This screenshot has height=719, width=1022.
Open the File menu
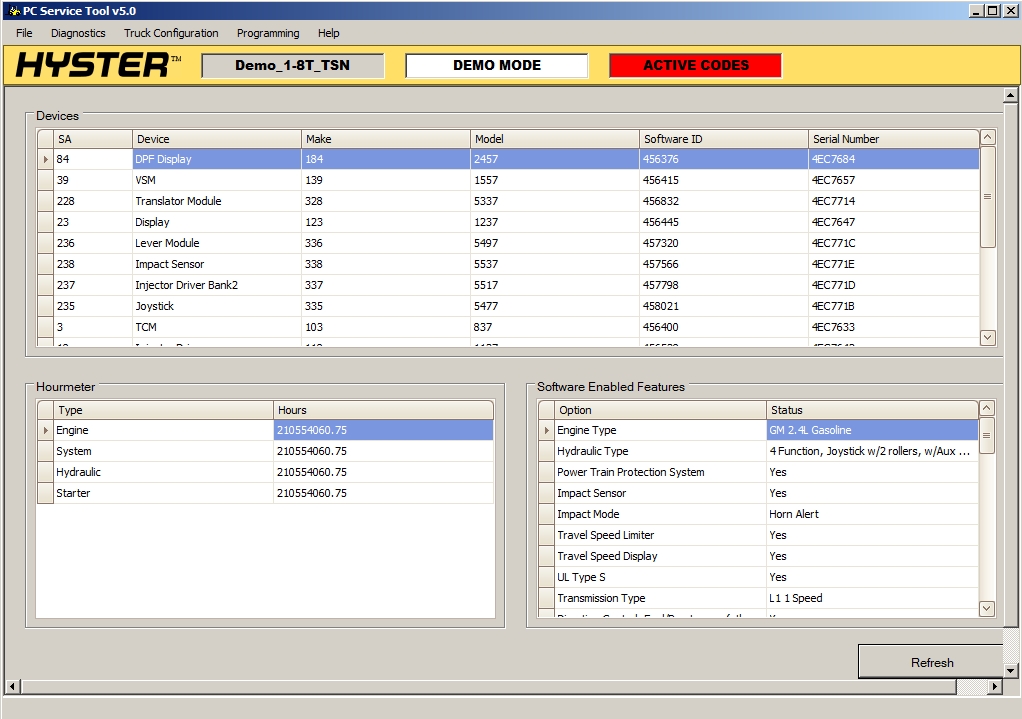coord(23,33)
